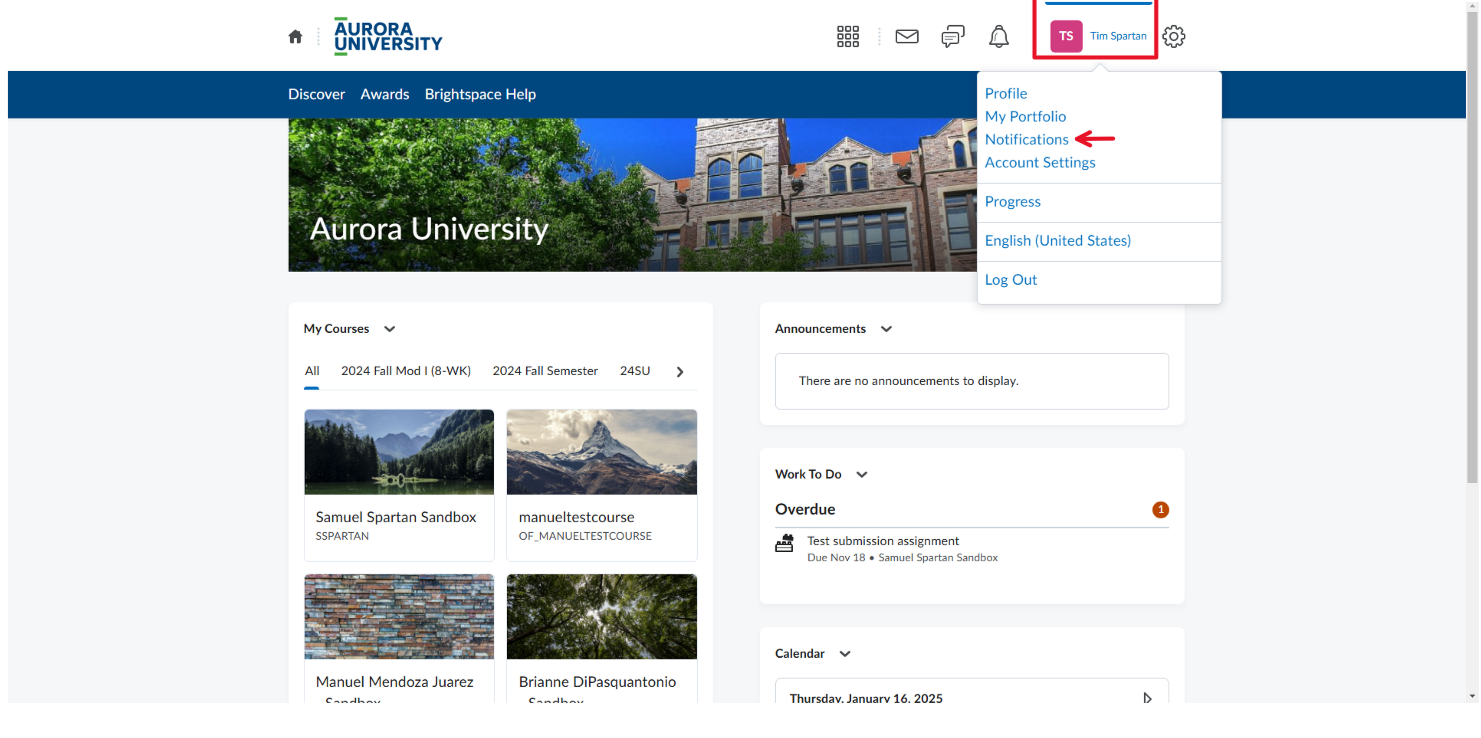Screen dimensions: 1481x738
Task: Open manueltestcourse course title
Action: point(577,517)
